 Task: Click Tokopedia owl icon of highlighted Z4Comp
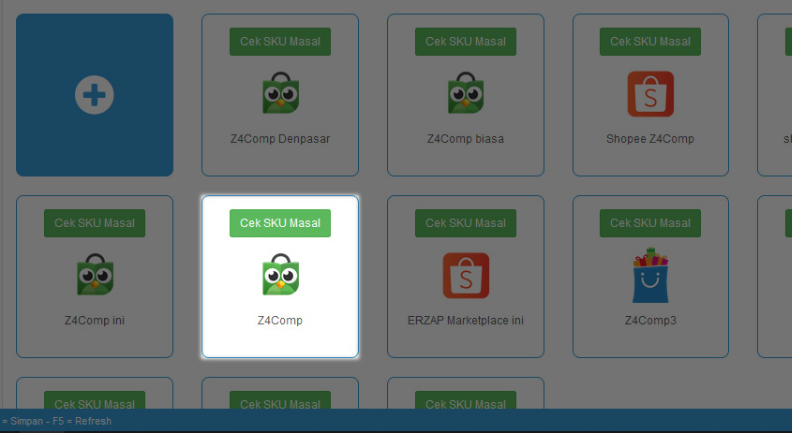coord(280,275)
